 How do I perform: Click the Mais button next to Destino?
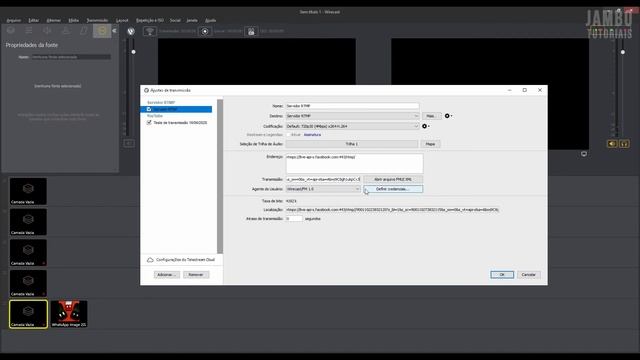tap(431, 116)
